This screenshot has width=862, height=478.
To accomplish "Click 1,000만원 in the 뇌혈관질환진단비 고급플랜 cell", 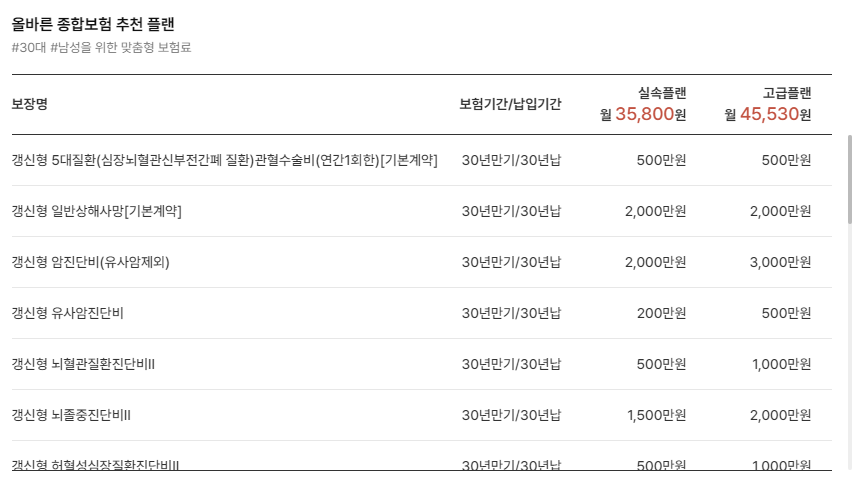I will 782,364.
